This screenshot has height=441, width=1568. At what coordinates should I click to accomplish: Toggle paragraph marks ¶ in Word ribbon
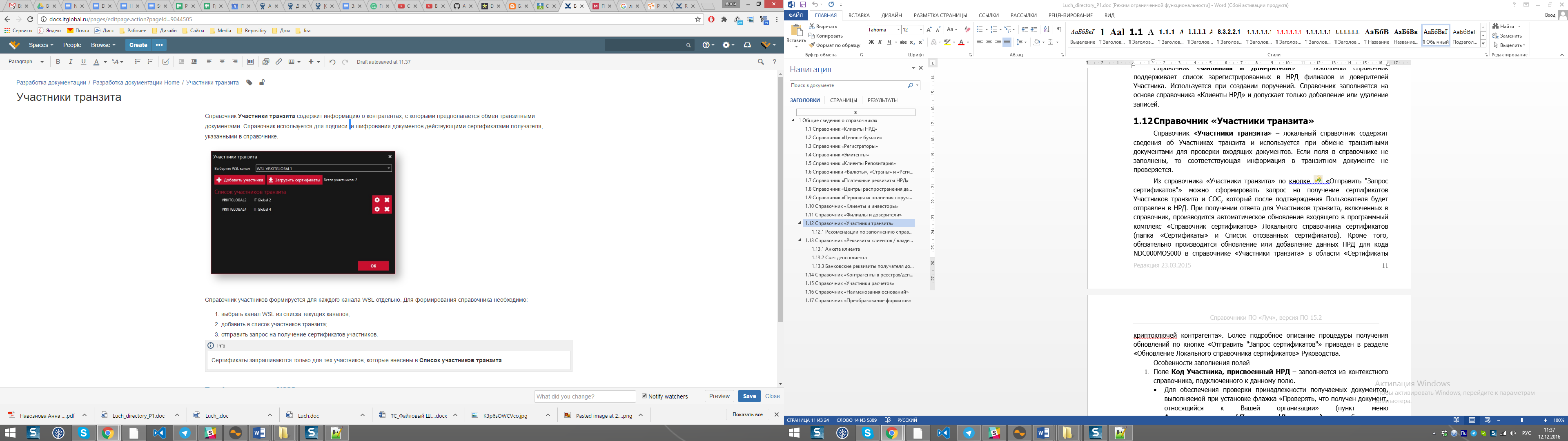pyautogui.click(x=1059, y=29)
